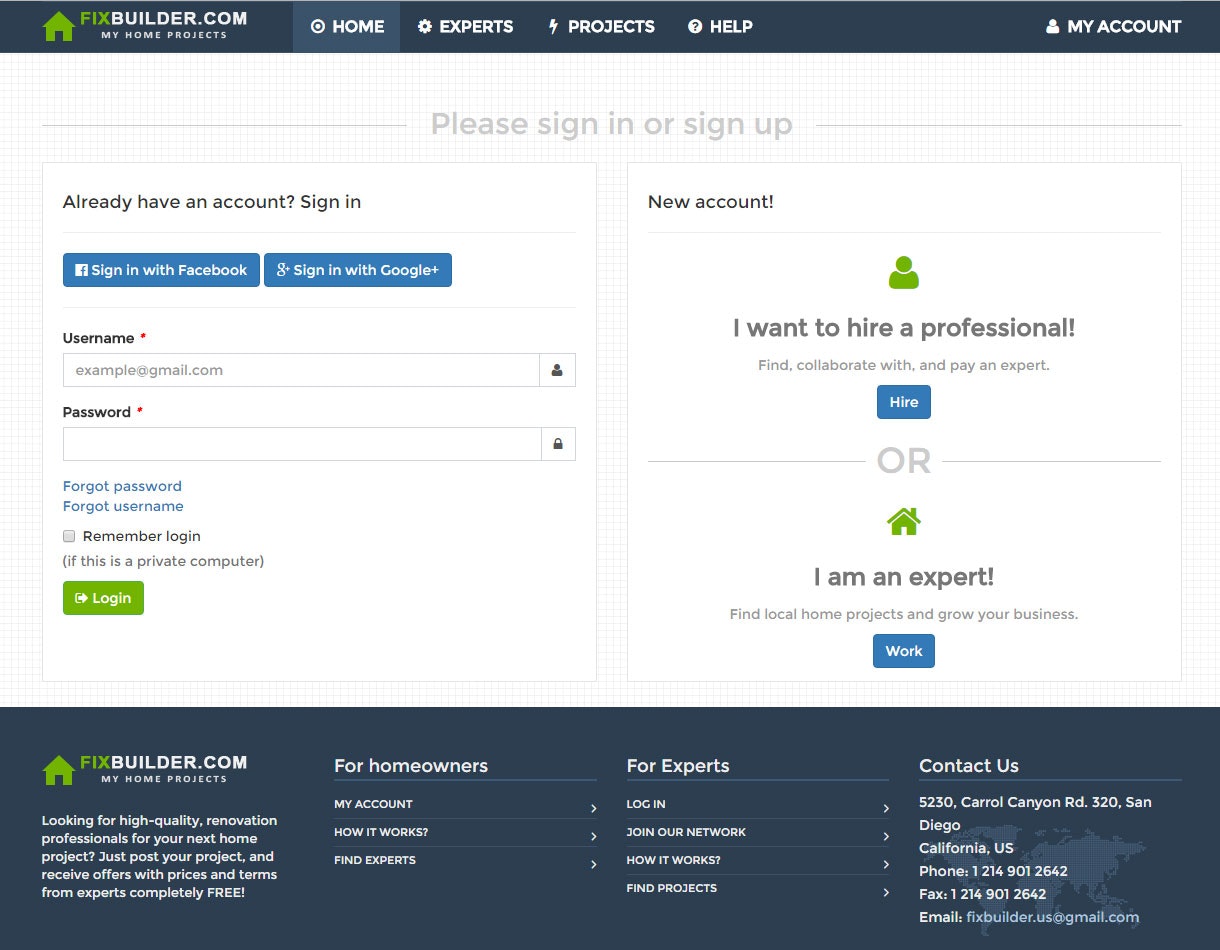
Task: Open the Forgot password link
Action: point(122,486)
